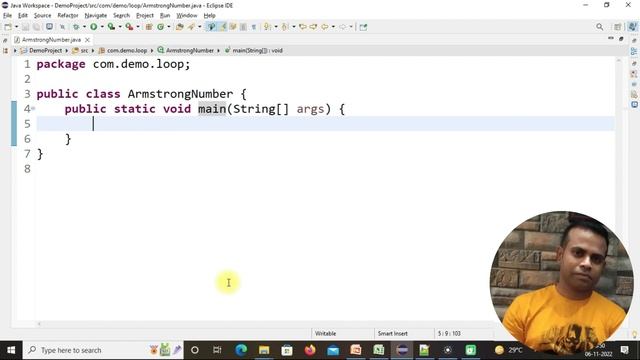Open dropdown next to New Class icon

tap(169, 27)
